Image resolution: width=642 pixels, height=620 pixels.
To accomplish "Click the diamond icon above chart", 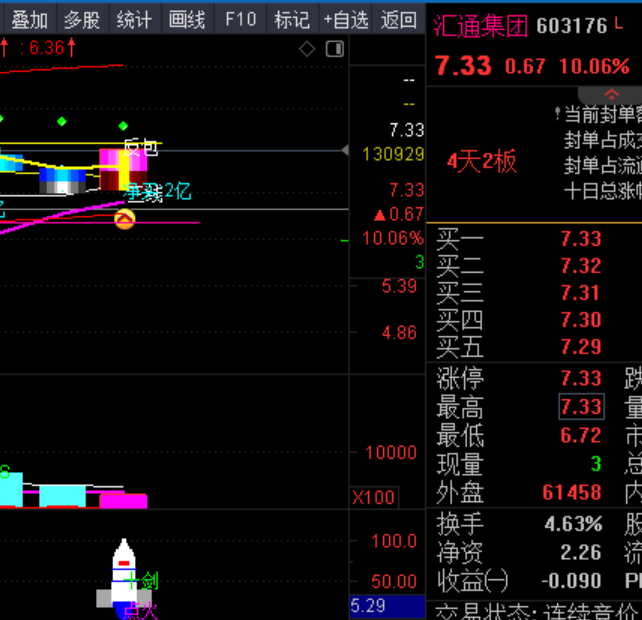I will 307,49.
